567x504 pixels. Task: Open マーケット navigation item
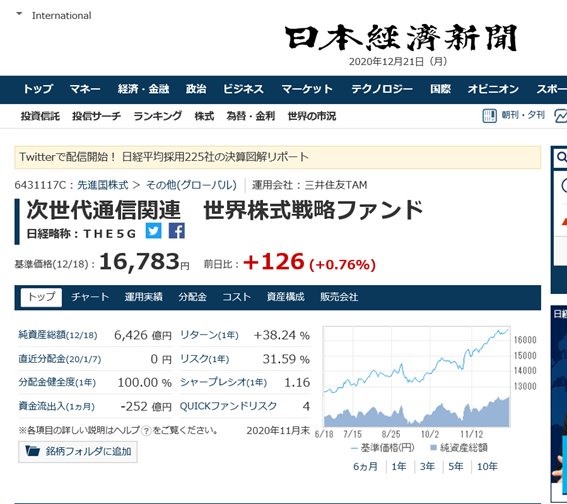click(x=307, y=89)
